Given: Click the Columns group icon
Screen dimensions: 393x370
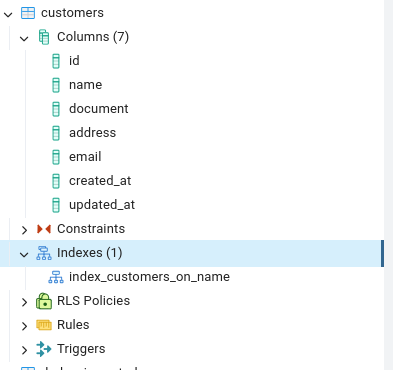Looking at the screenshot, I should (44, 37).
